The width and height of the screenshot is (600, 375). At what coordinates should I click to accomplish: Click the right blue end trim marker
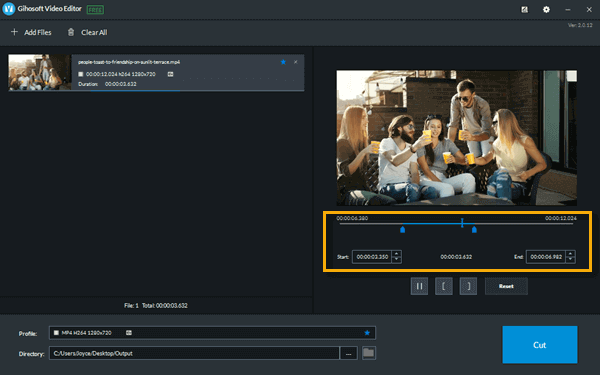tap(474, 229)
